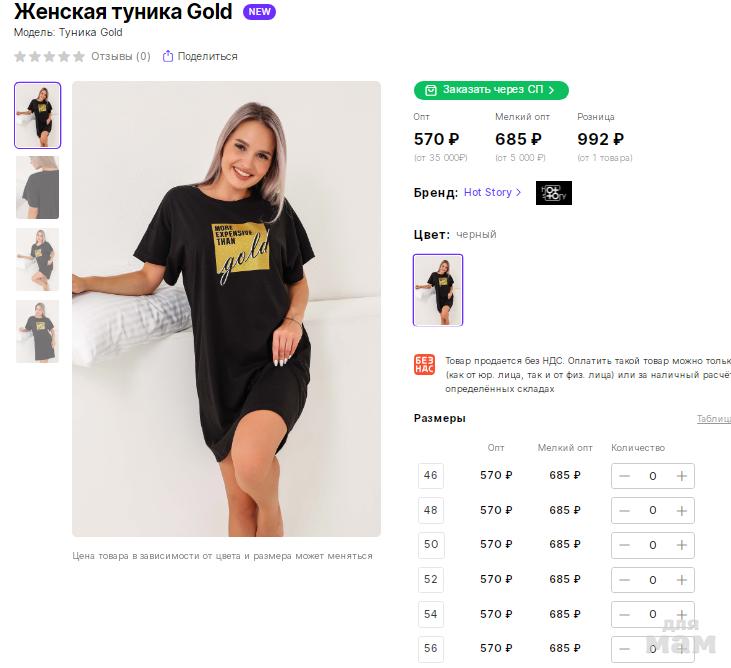The height and width of the screenshot is (668, 731).
Task: Open the size table link
Action: [713, 419]
